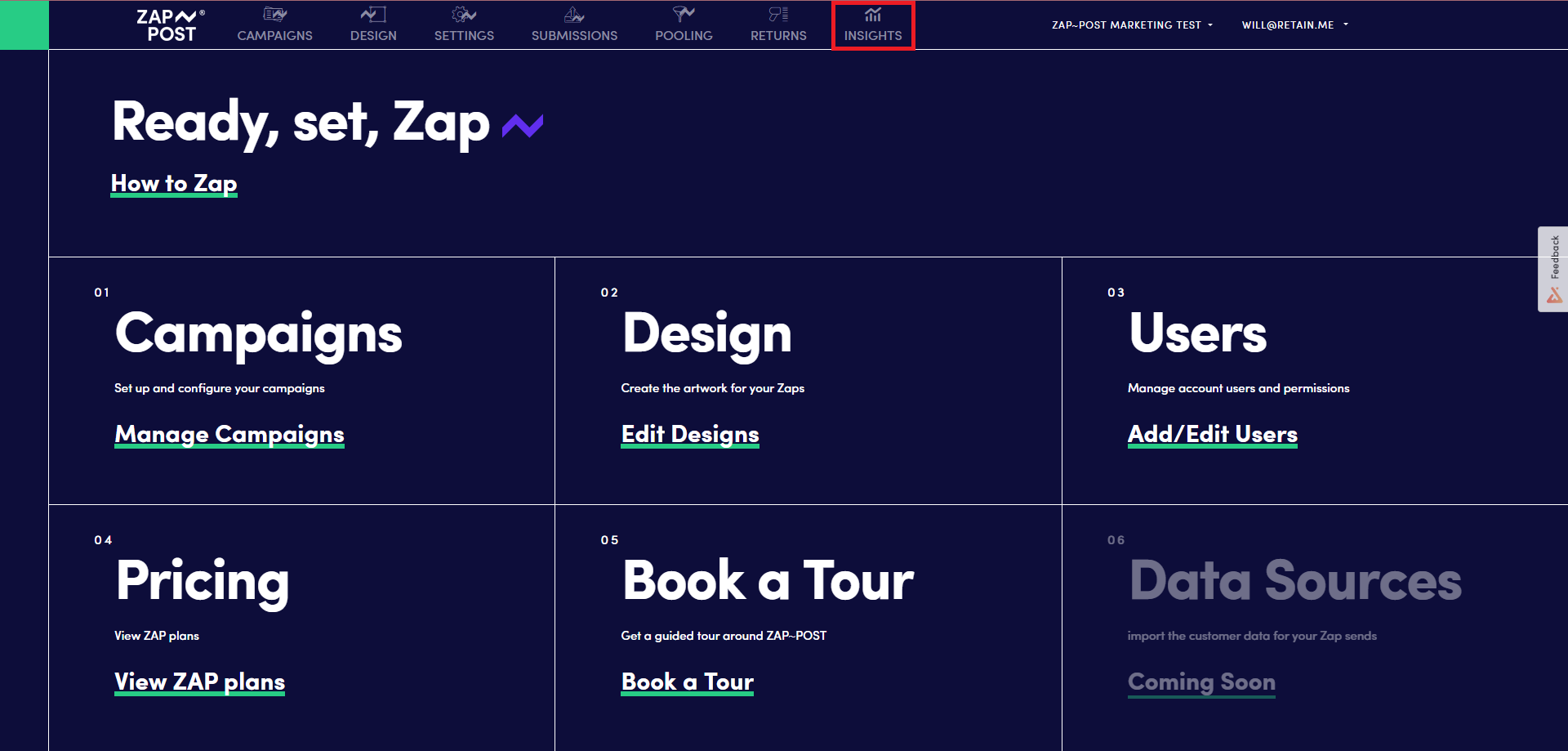1568x751 pixels.
Task: Click the green block in top-left corner
Action: pyautogui.click(x=24, y=25)
